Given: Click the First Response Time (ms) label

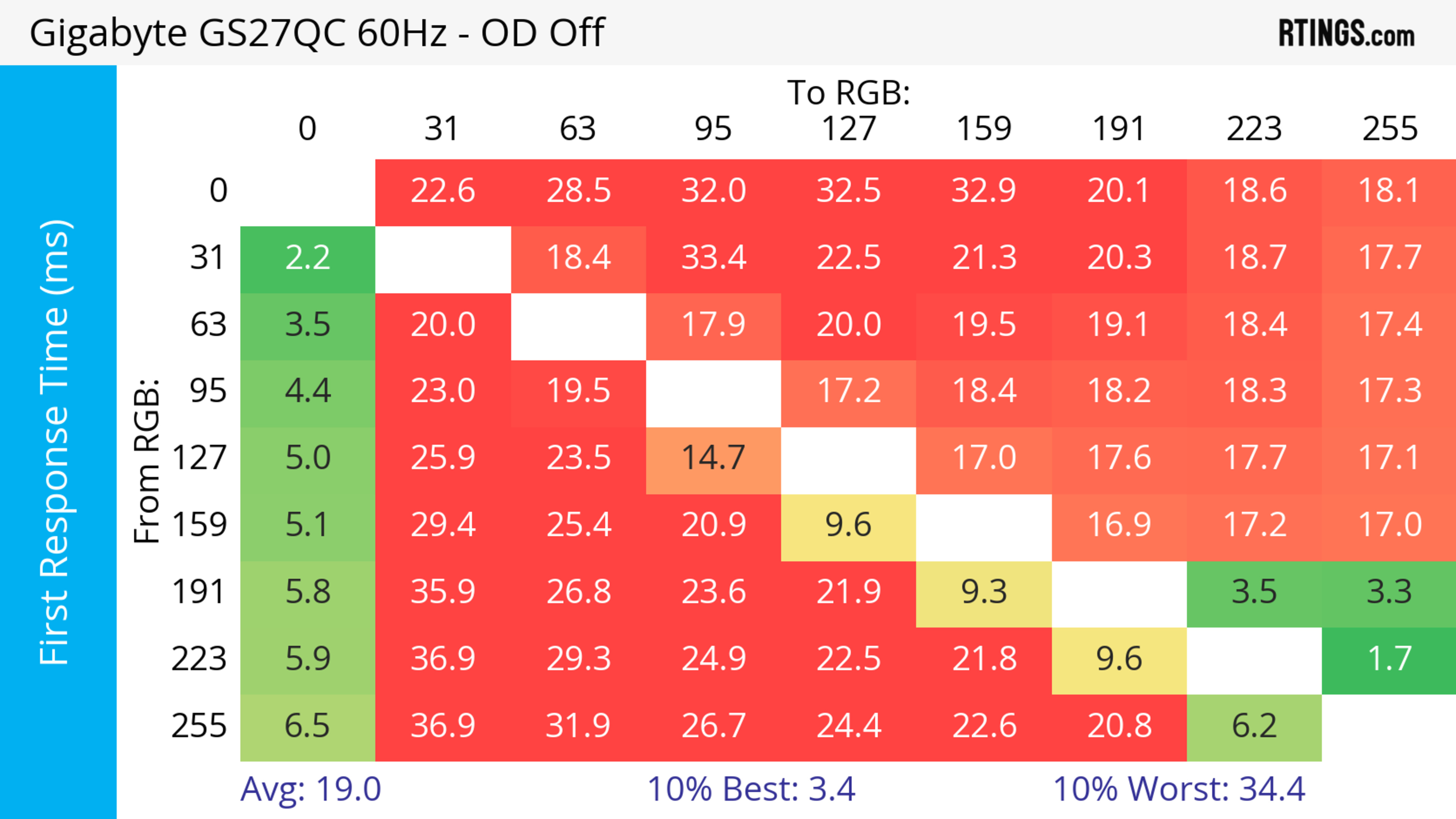Looking at the screenshot, I should [x=55, y=442].
